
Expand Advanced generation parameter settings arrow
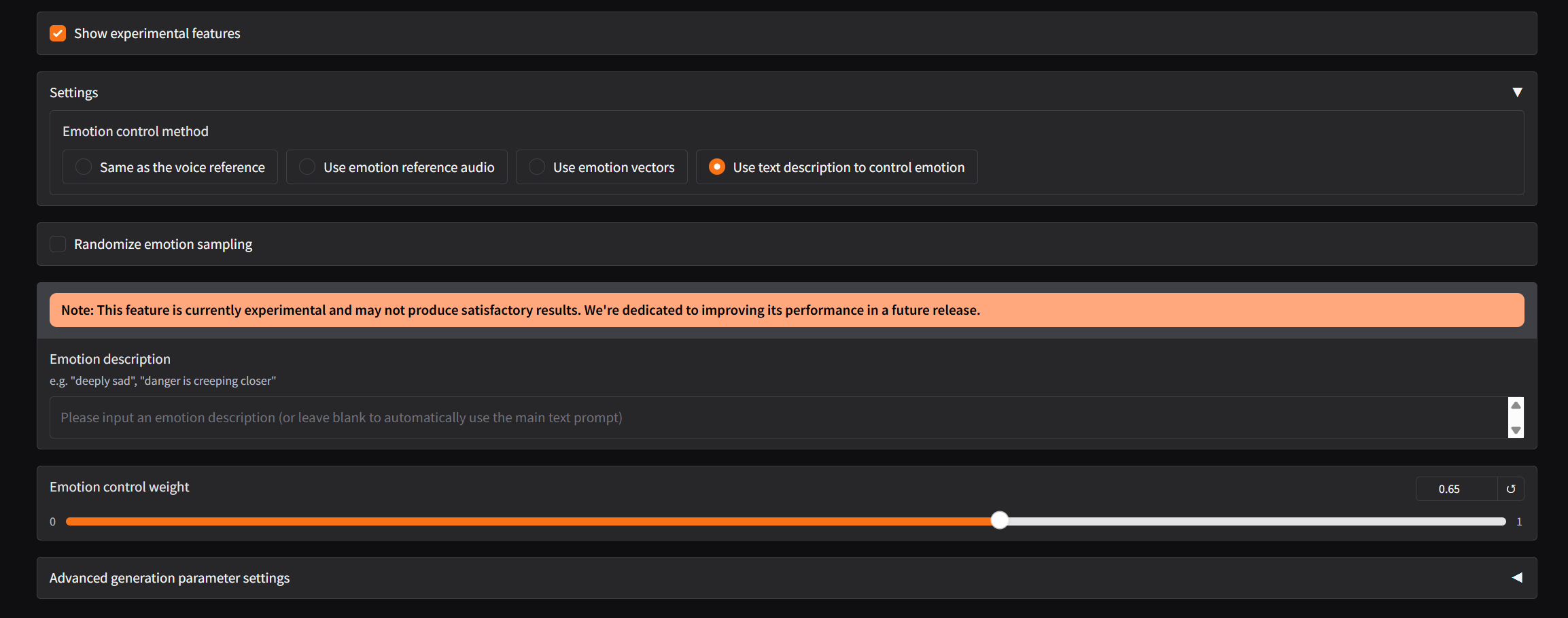(x=1516, y=578)
